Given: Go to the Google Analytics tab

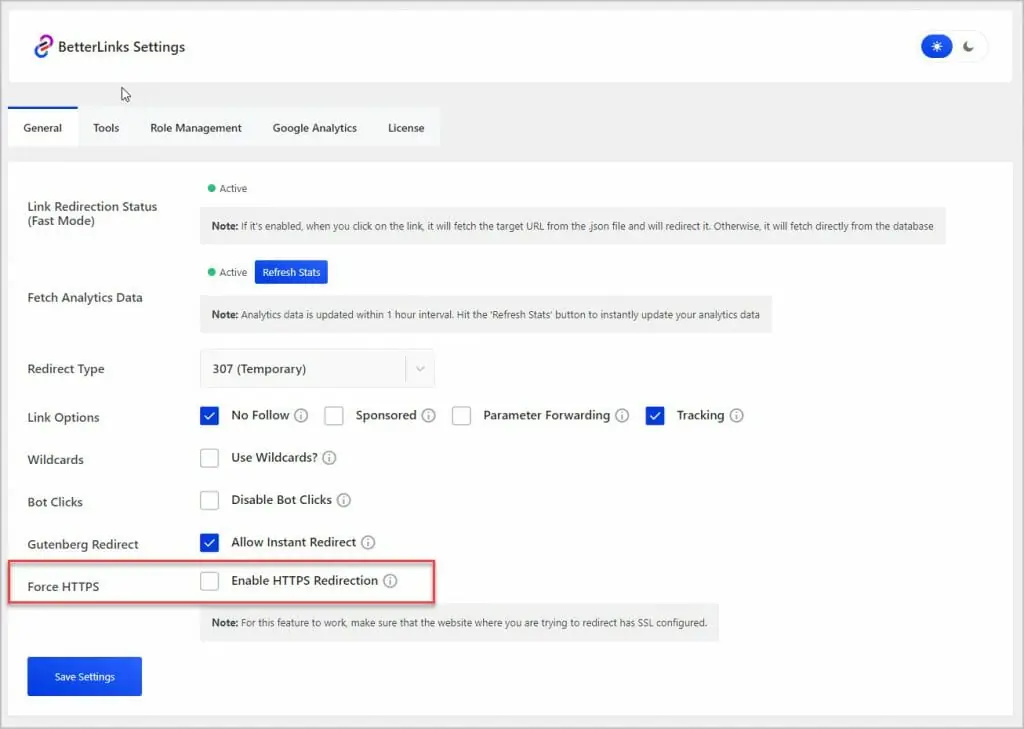Looking at the screenshot, I should click(x=315, y=128).
